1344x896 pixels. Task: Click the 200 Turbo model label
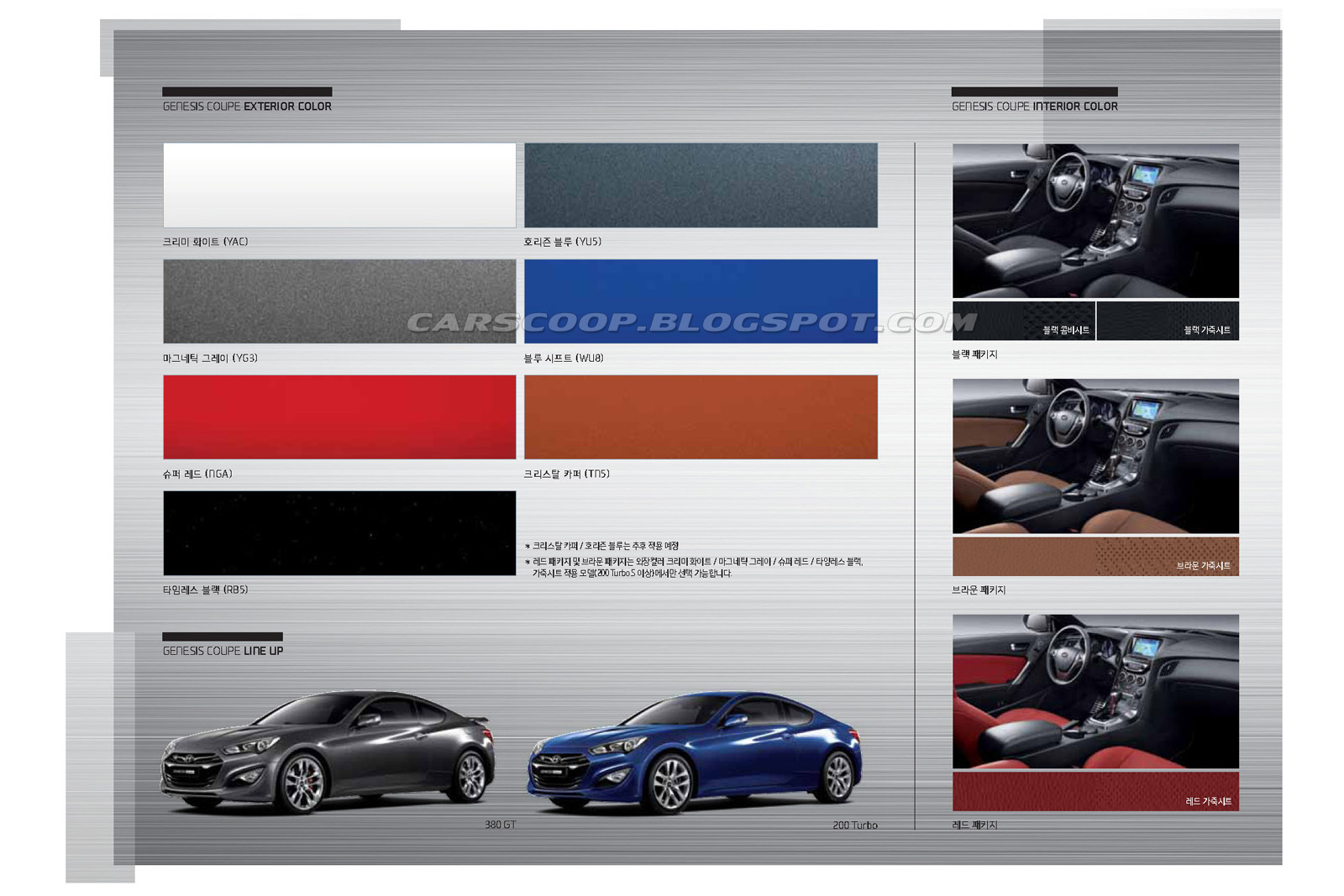[x=855, y=825]
